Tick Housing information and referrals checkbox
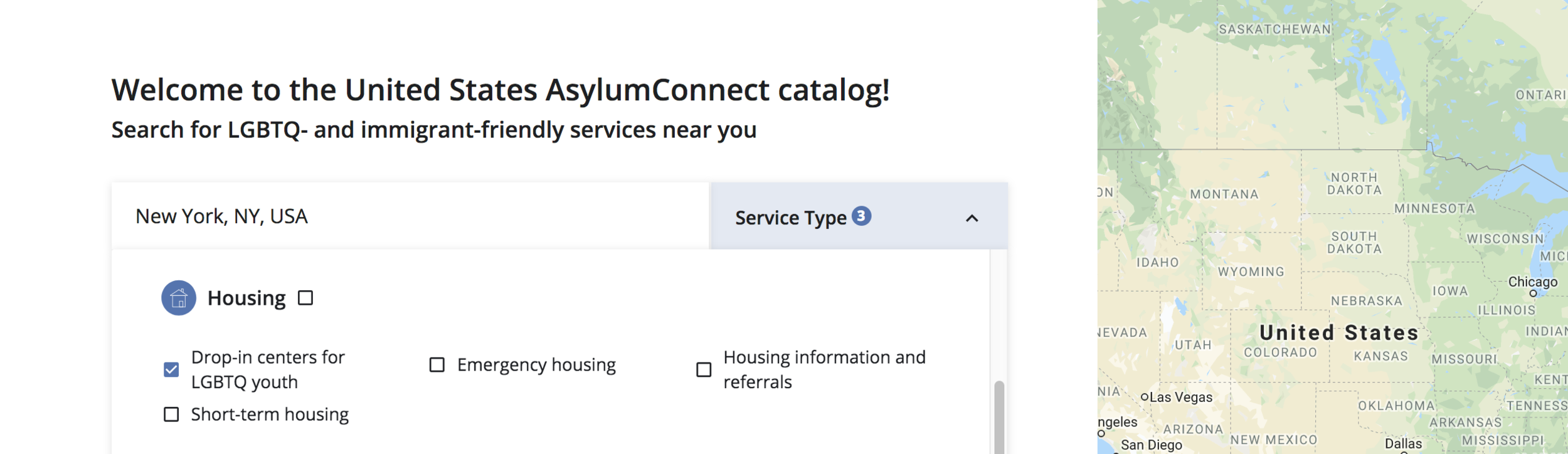 tap(704, 370)
